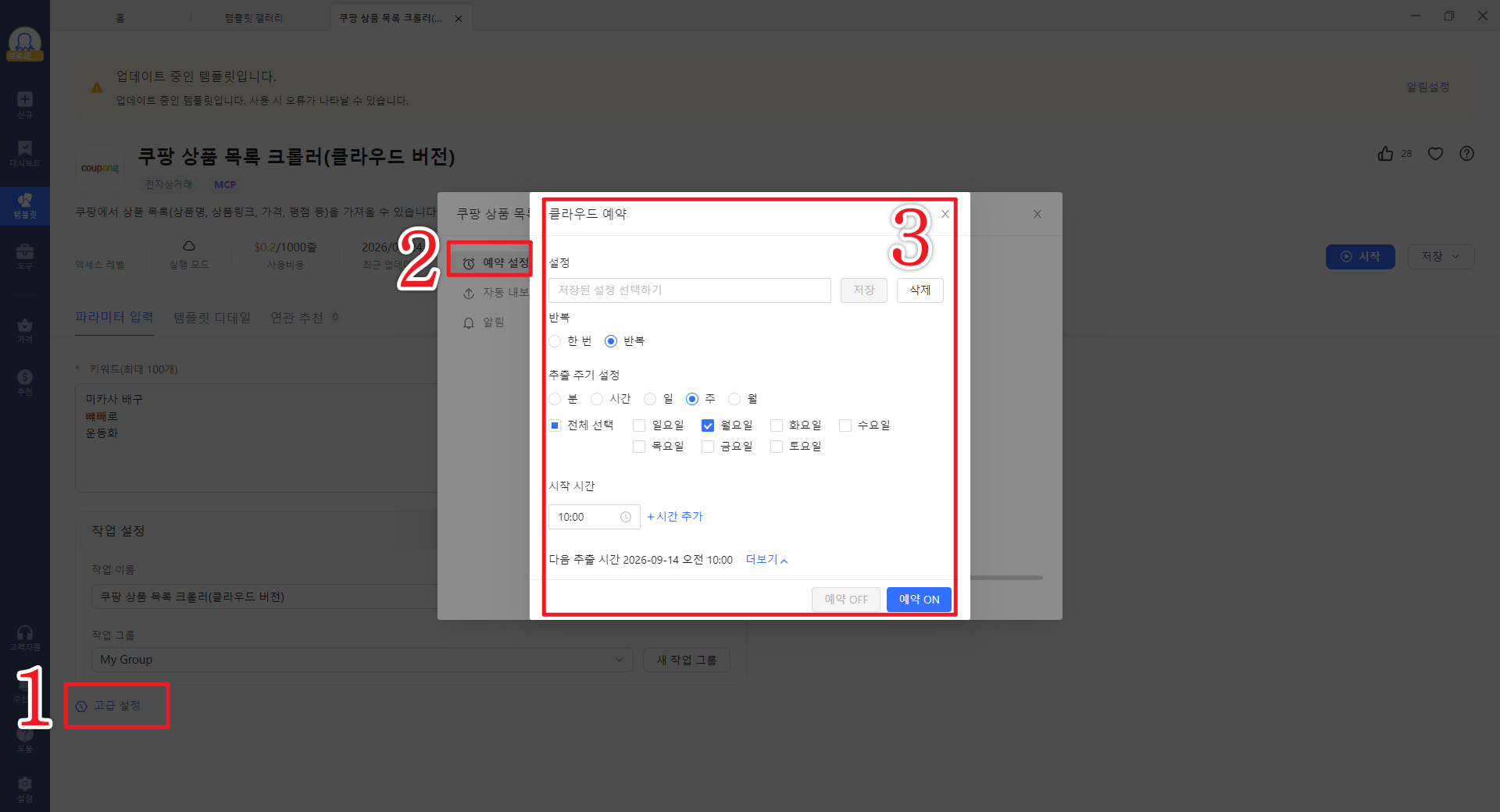Select the 분 interval radio
Viewport: 1500px width, 812px height.
coord(555,399)
